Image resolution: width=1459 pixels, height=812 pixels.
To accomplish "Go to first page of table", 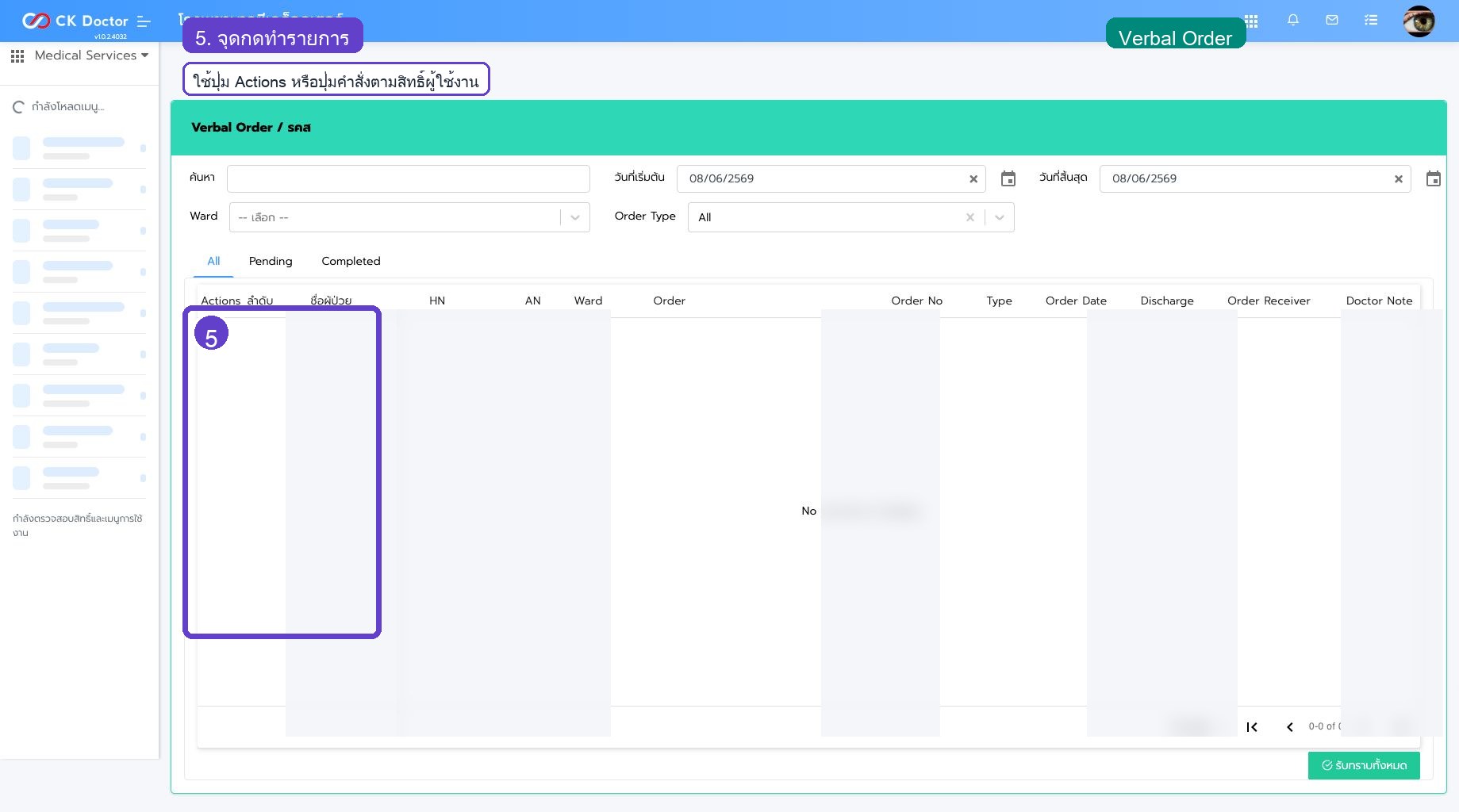I will [1252, 726].
